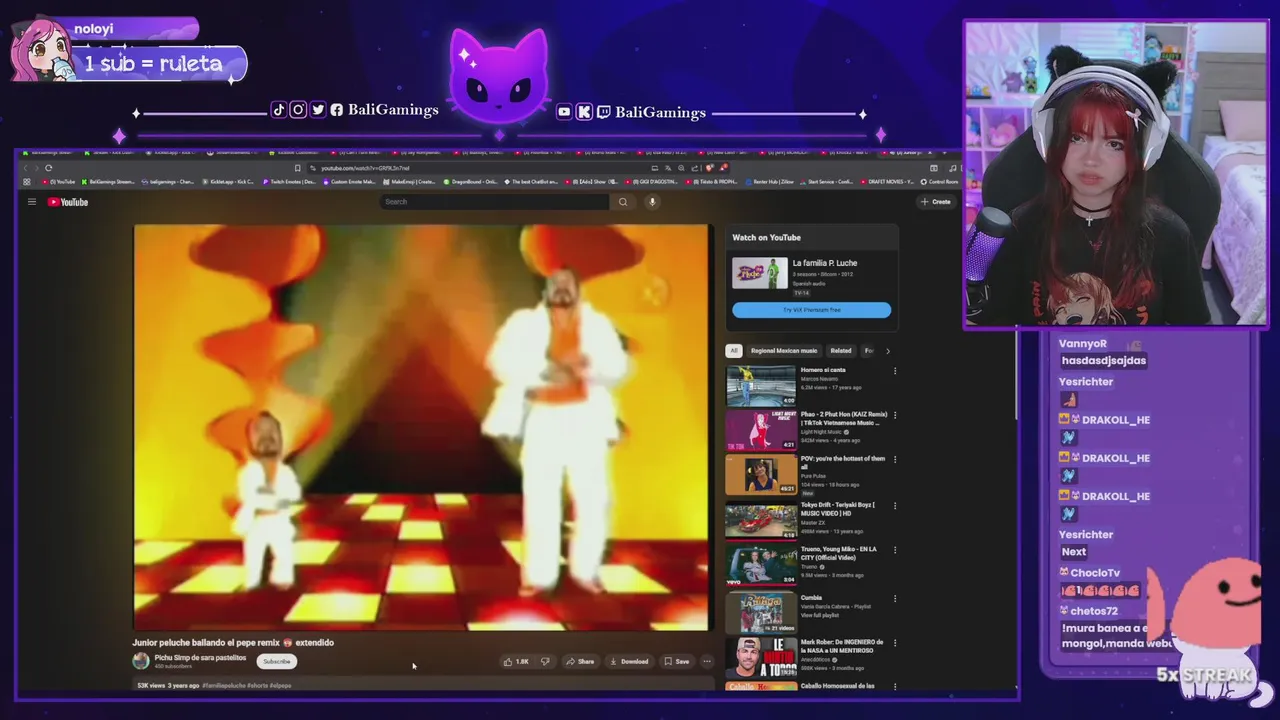Click Mark Rober De INGENIERO title text
The width and height of the screenshot is (1280, 720).
coord(842,646)
